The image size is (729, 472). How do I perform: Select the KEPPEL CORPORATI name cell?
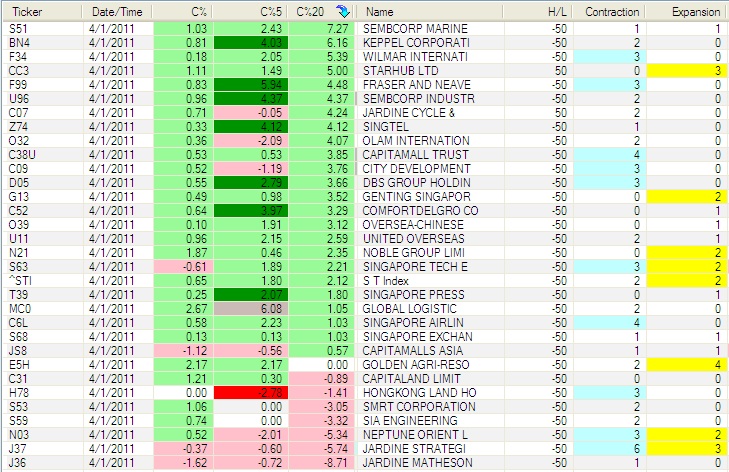pyautogui.click(x=415, y=44)
